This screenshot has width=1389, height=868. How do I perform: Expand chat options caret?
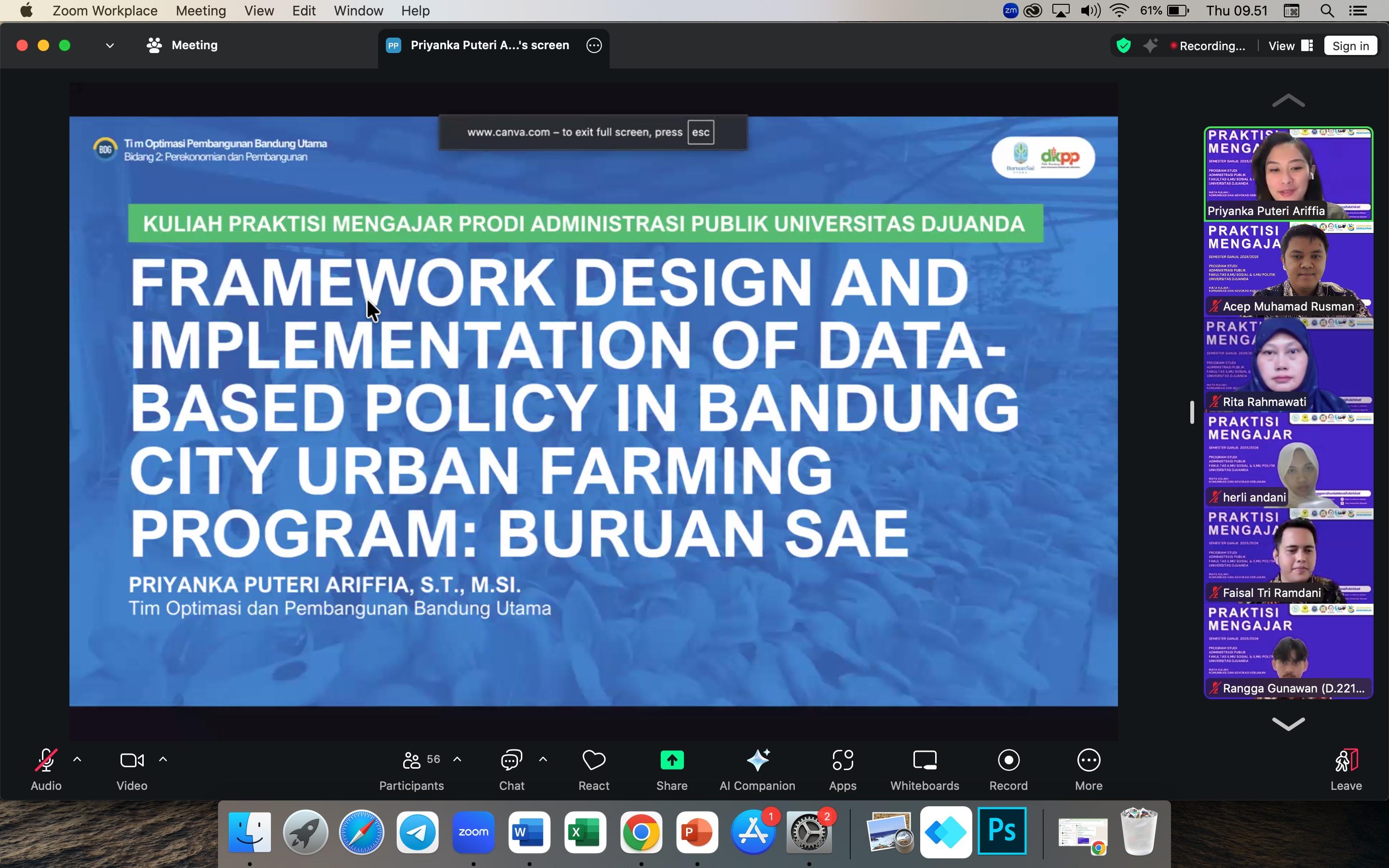[x=543, y=759]
